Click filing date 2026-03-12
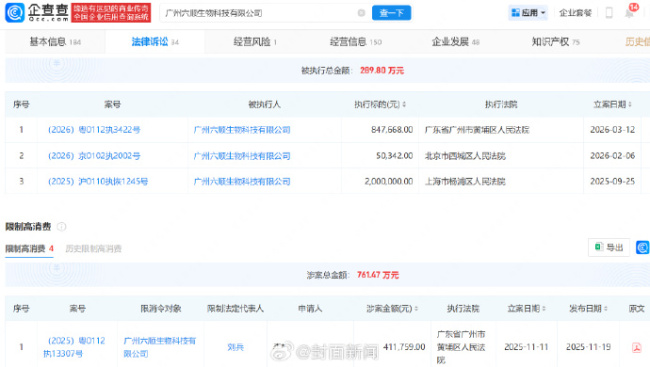This screenshot has height=367, width=650. 612,130
